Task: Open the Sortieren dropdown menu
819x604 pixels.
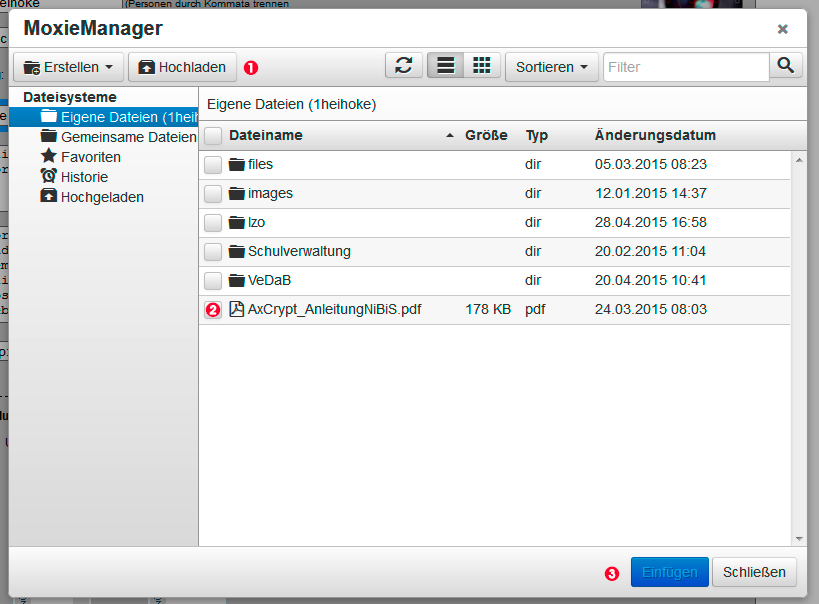Action: click(552, 67)
